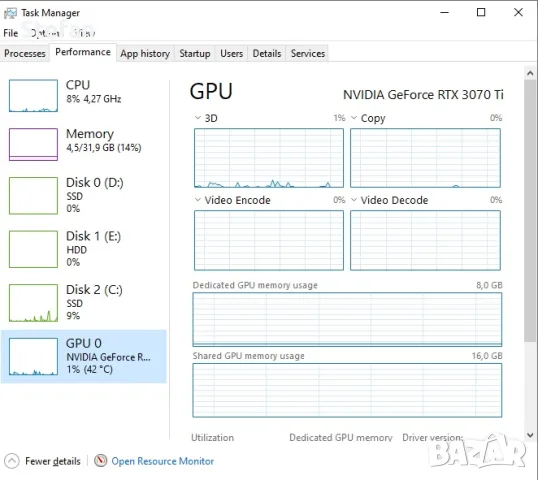Click the Fewer details arrow icon

coord(12,461)
